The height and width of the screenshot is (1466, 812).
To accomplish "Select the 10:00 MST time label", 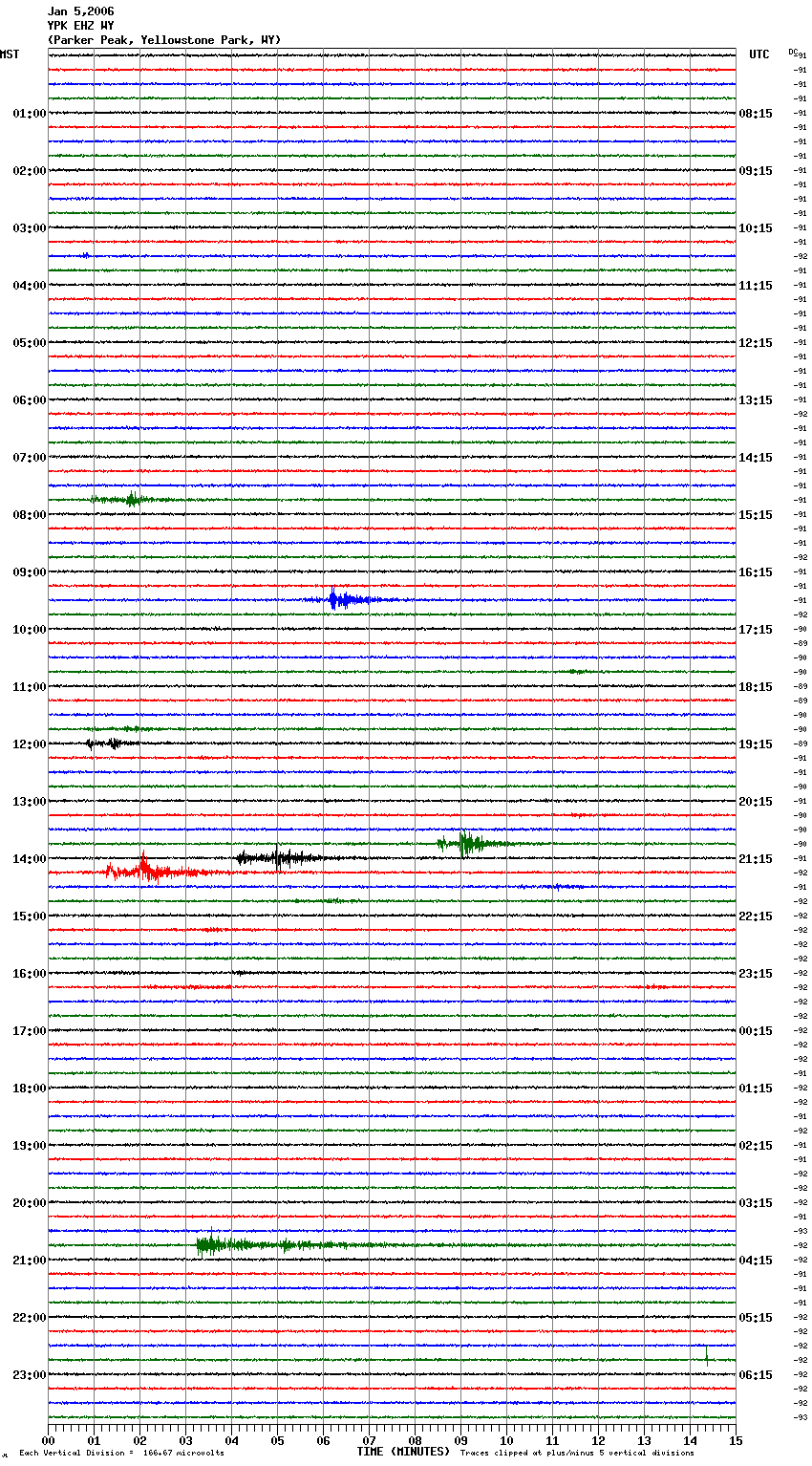I will tap(29, 630).
